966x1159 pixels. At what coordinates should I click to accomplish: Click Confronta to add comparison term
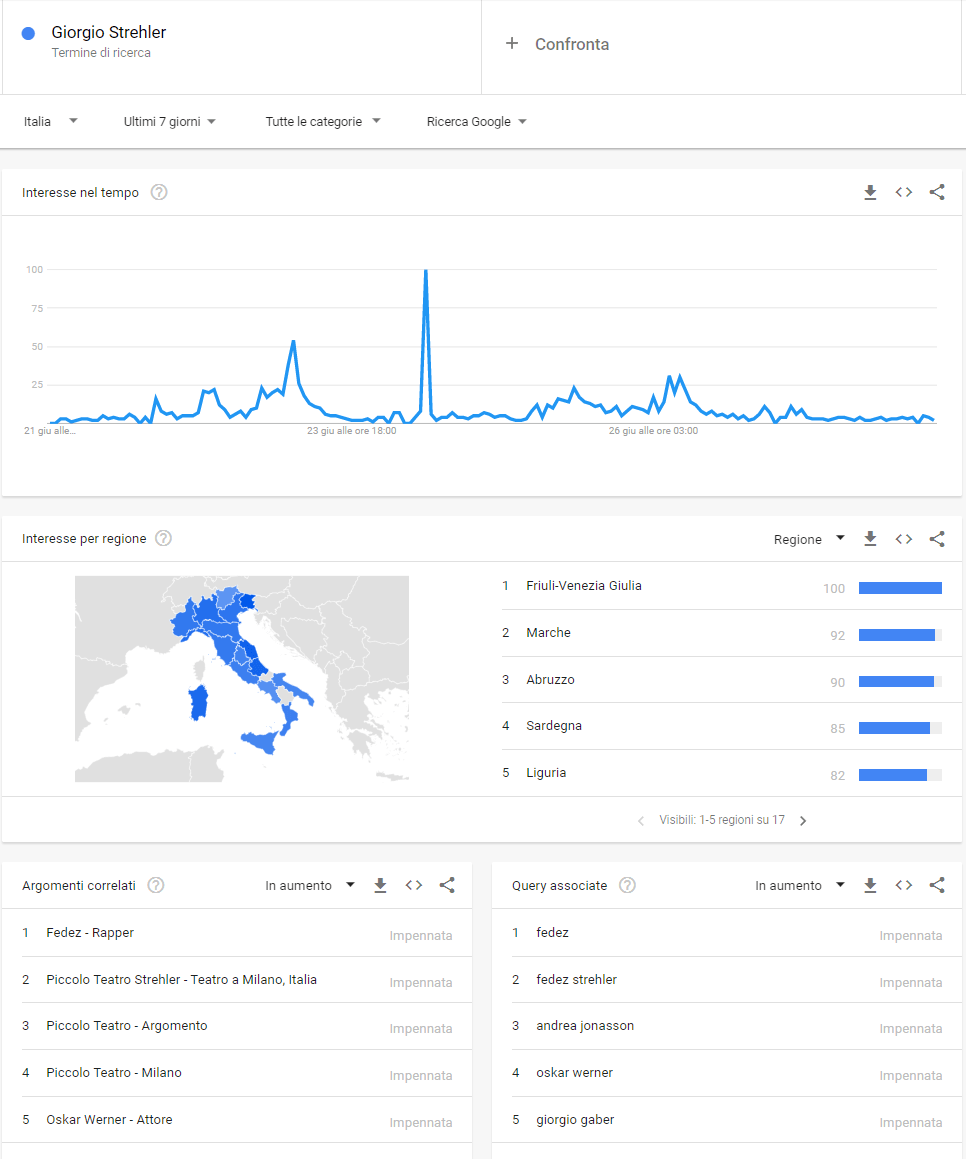(558, 44)
